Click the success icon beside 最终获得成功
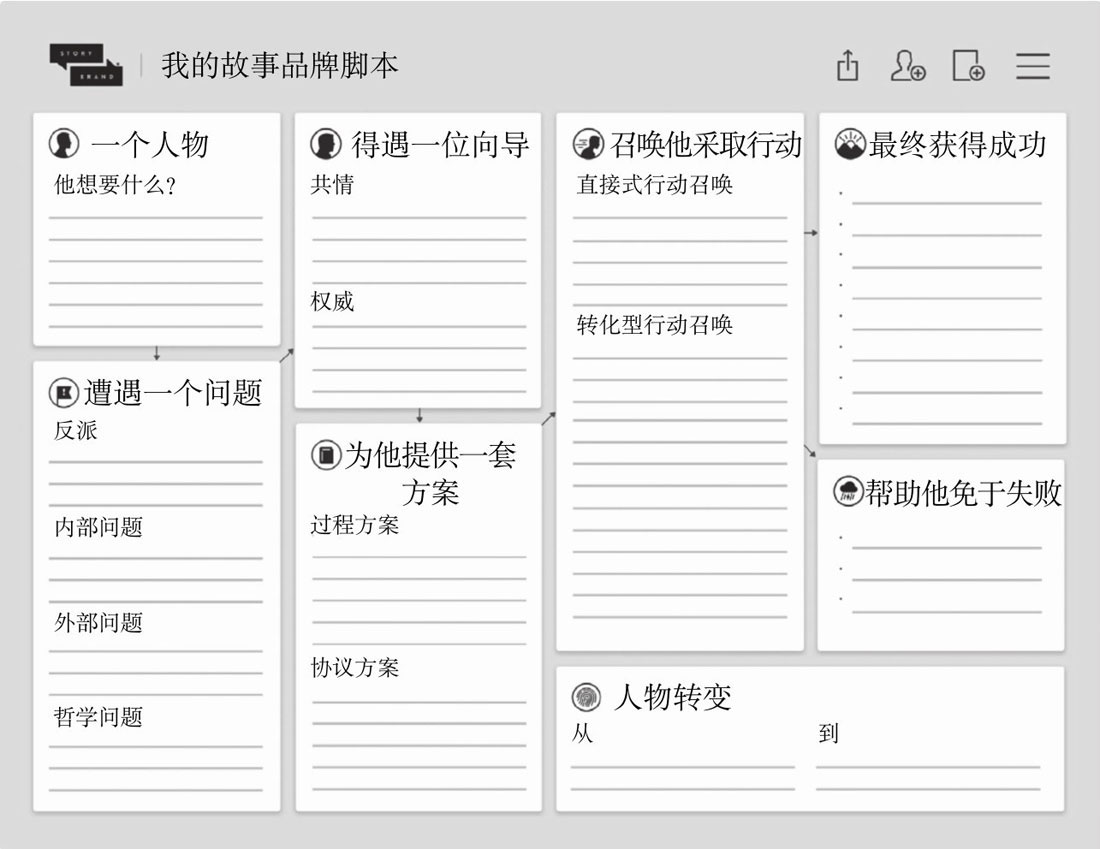Screen dimensions: 1100x849 point(849,144)
